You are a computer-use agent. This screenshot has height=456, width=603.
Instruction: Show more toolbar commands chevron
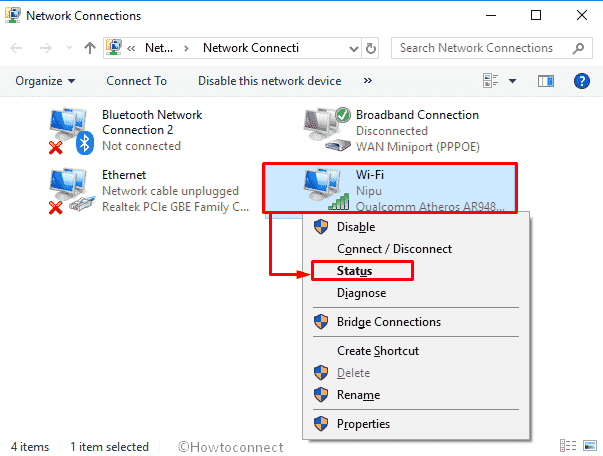pos(368,81)
